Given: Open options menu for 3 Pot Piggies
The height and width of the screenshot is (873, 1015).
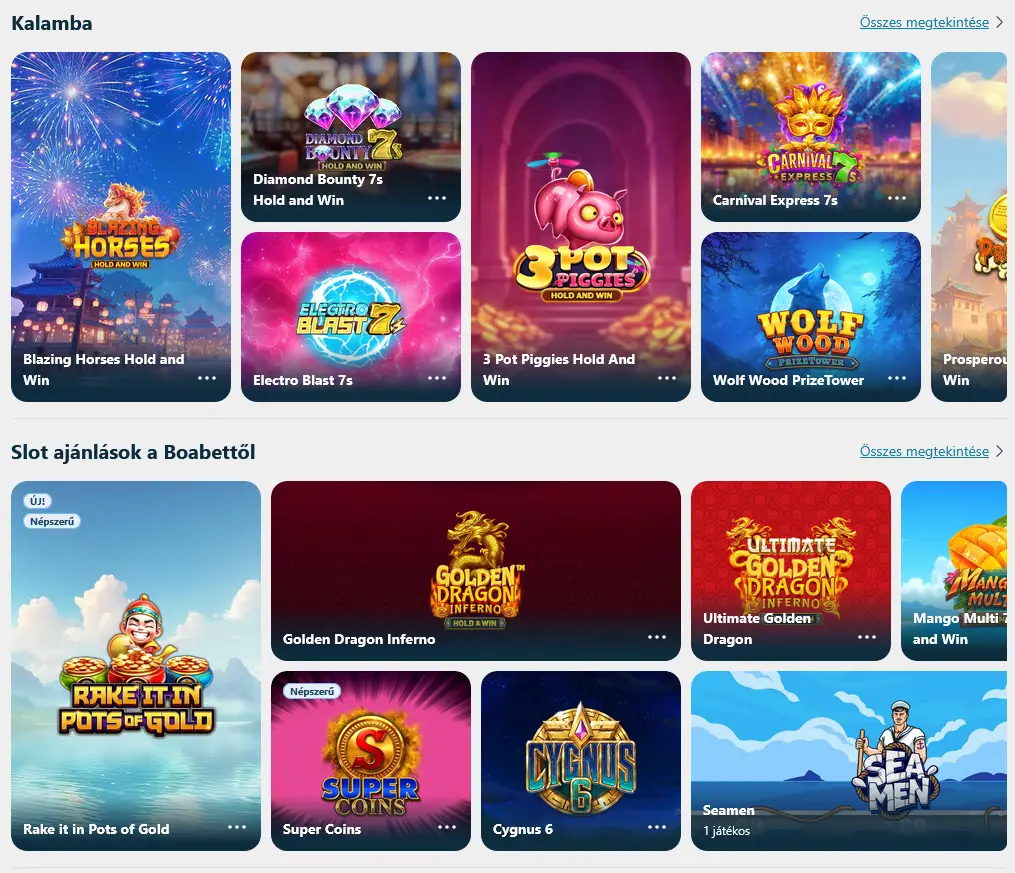Looking at the screenshot, I should coord(667,378).
